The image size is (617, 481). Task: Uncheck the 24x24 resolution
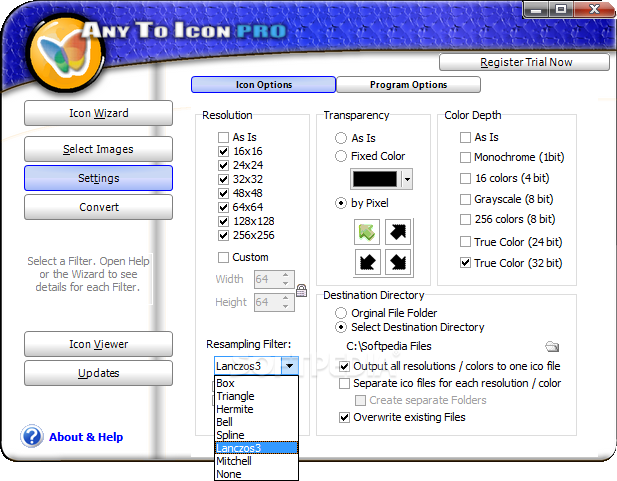(x=224, y=165)
